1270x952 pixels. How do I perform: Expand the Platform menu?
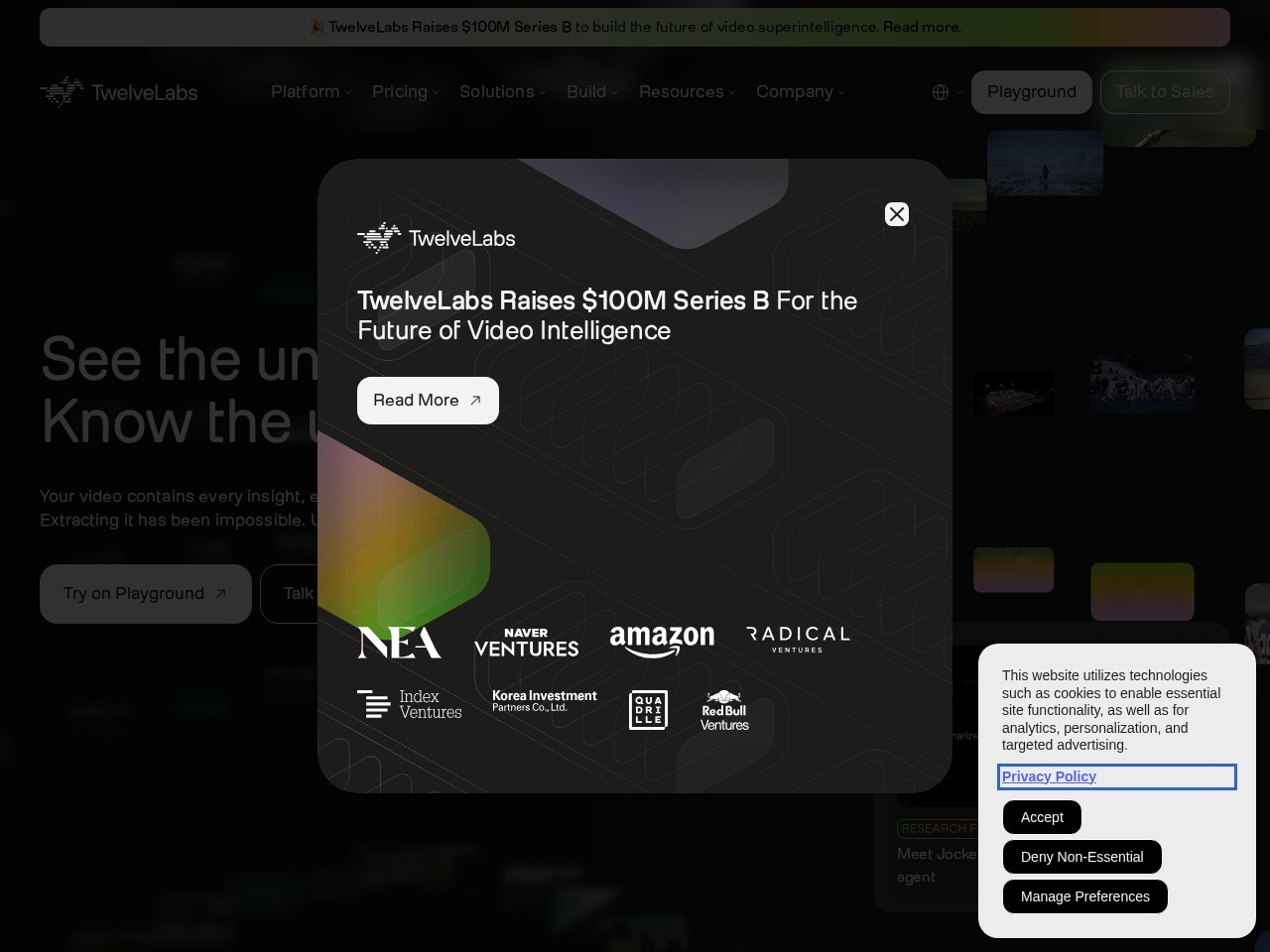(x=312, y=92)
